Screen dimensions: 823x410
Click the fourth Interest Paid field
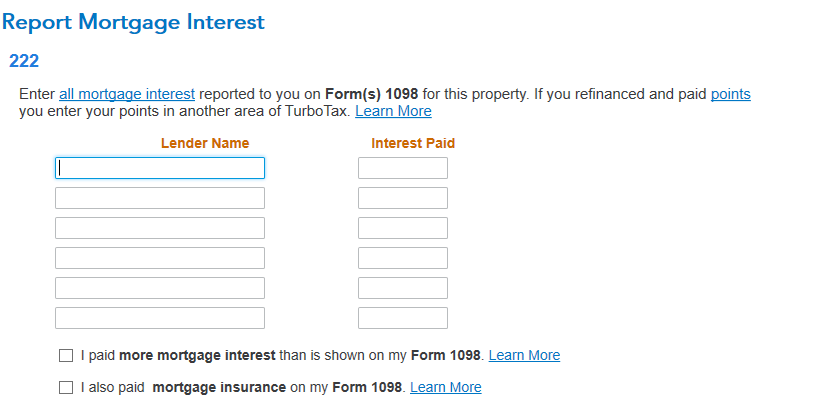[403, 258]
